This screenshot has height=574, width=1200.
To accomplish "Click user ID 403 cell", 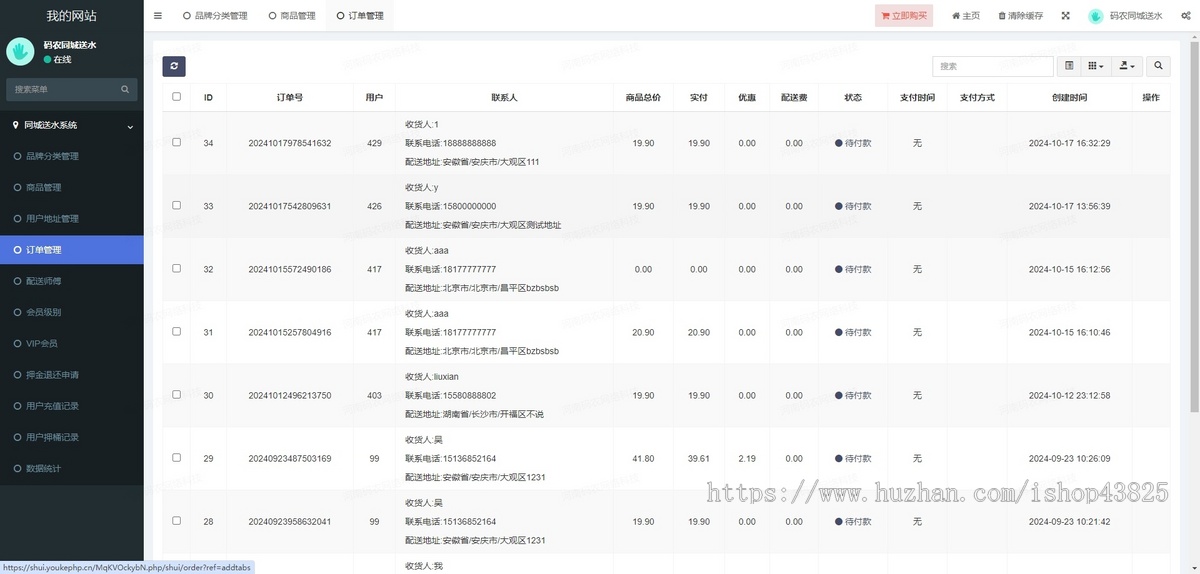I will [x=374, y=395].
